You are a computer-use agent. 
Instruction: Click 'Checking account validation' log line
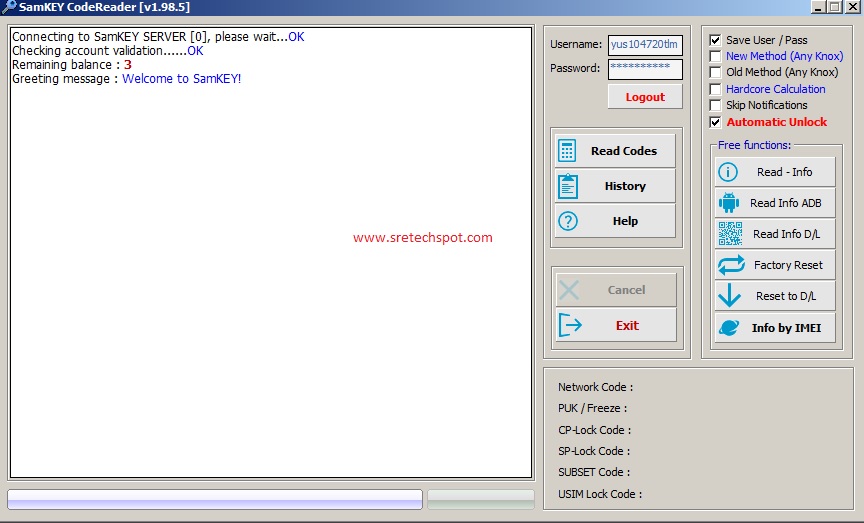[107, 51]
